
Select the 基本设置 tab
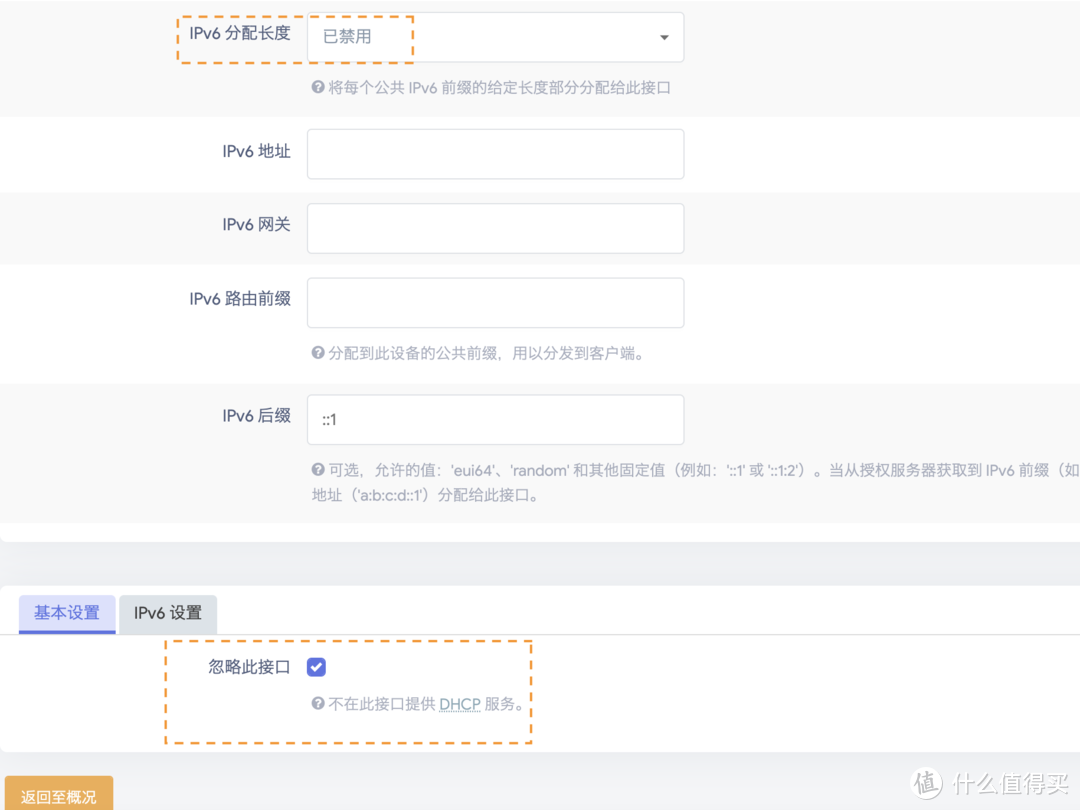tap(66, 614)
